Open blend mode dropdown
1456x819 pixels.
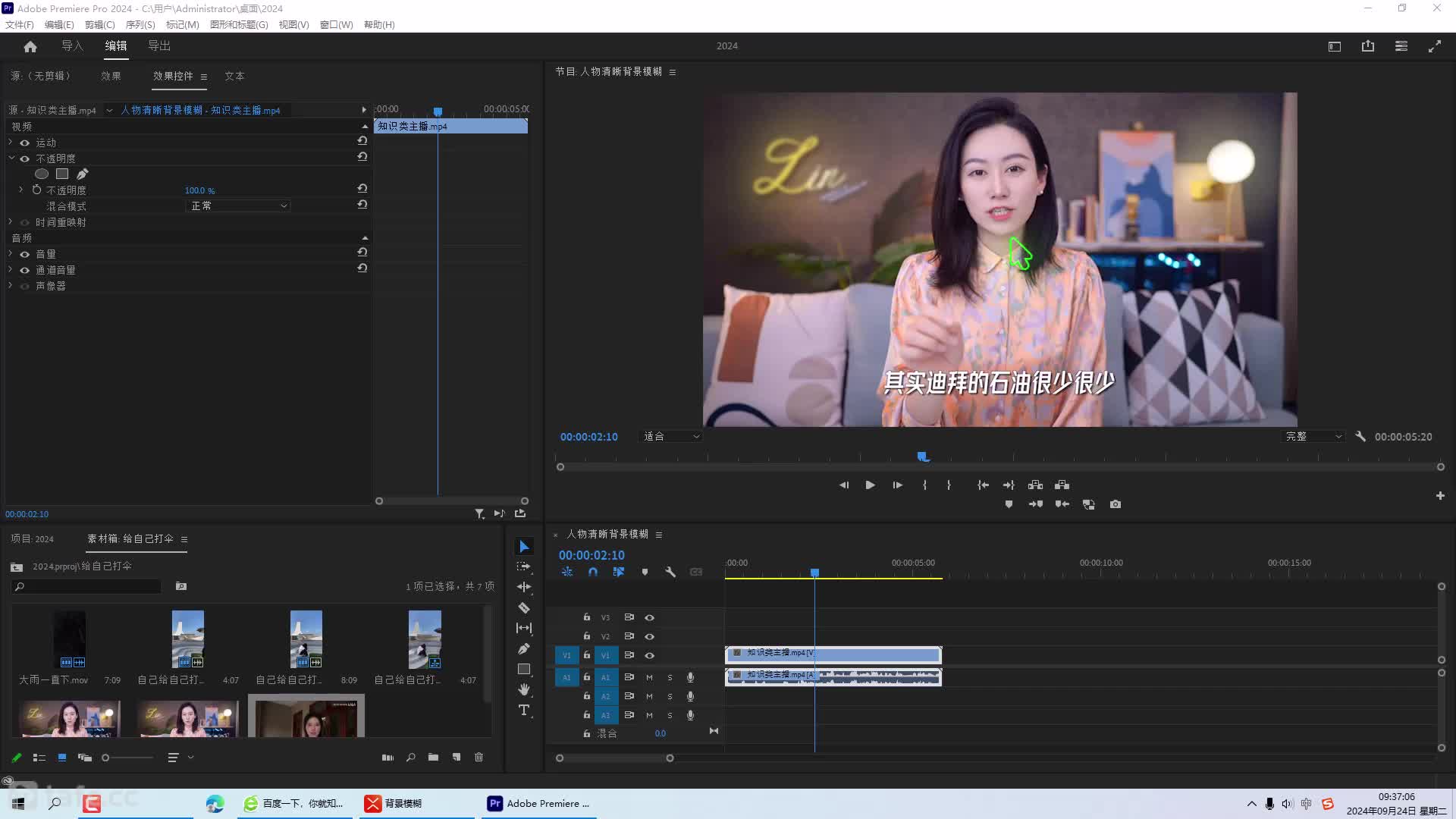click(238, 206)
